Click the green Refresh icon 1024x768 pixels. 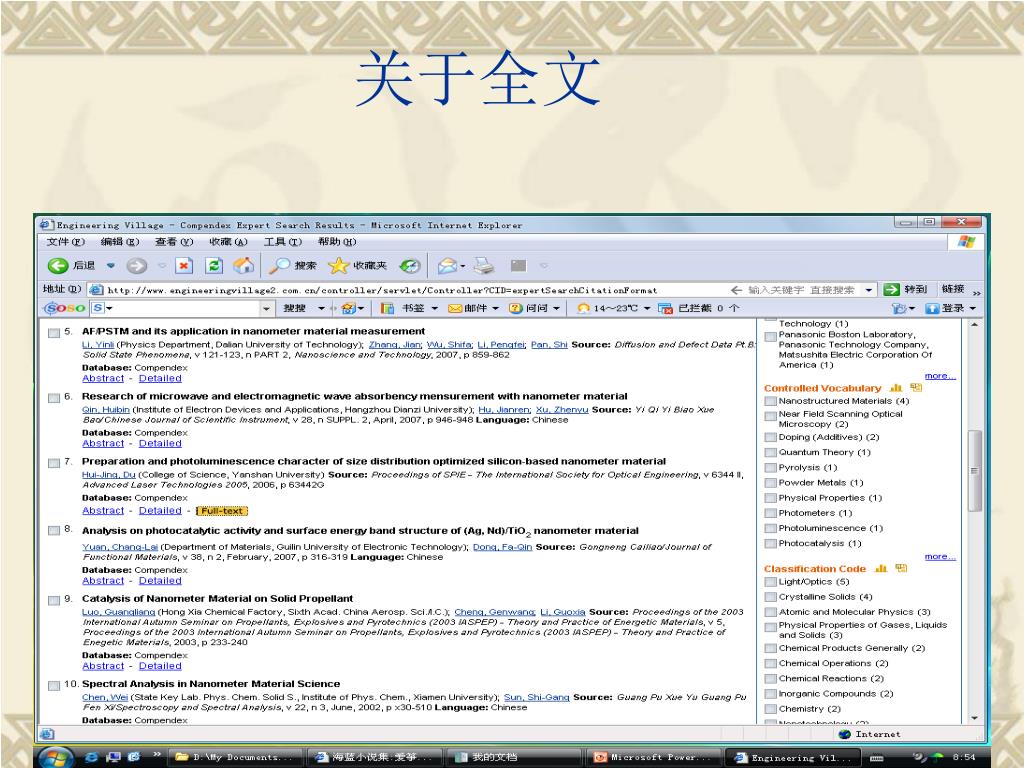214,266
